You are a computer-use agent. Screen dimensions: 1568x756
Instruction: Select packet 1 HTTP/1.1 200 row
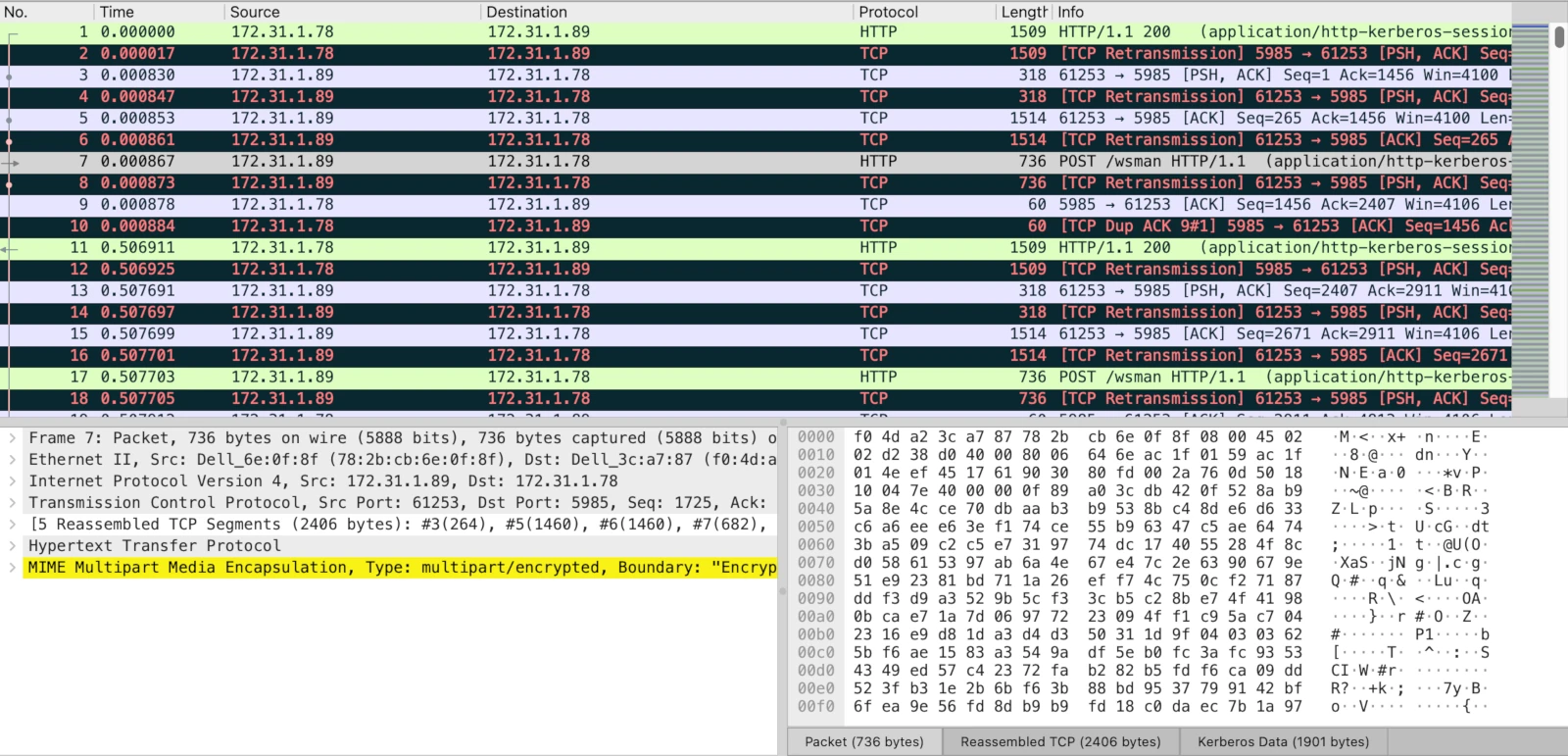coord(756,32)
